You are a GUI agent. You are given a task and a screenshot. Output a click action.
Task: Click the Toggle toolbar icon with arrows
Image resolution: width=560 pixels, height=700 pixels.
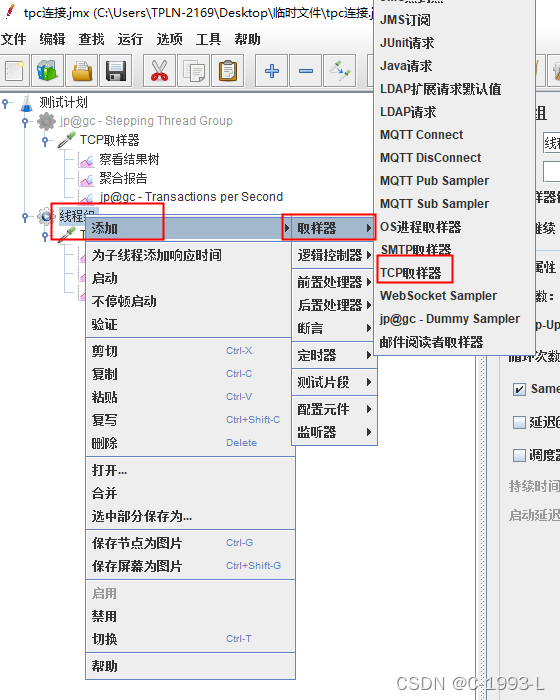tap(340, 71)
